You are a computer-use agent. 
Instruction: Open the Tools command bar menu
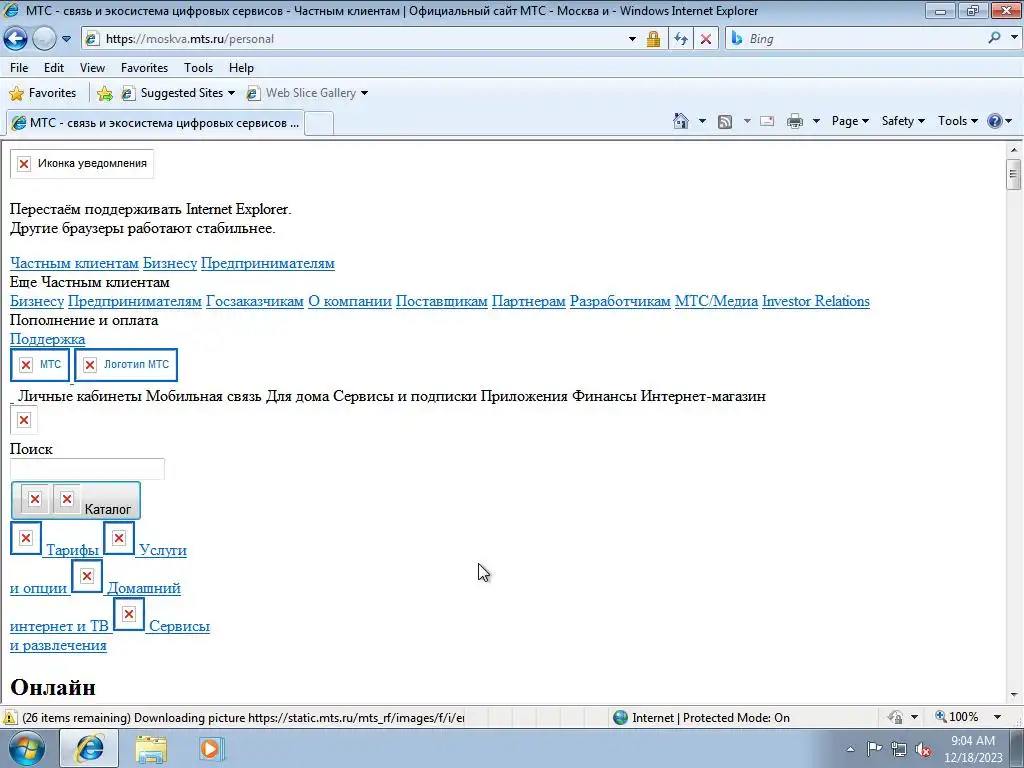point(957,121)
